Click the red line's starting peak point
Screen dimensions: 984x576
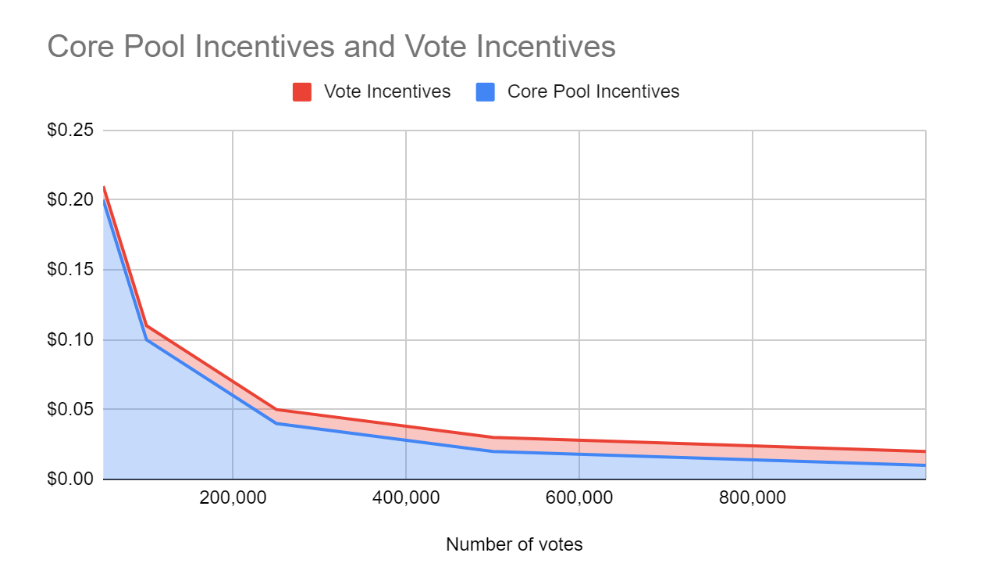(x=104, y=187)
